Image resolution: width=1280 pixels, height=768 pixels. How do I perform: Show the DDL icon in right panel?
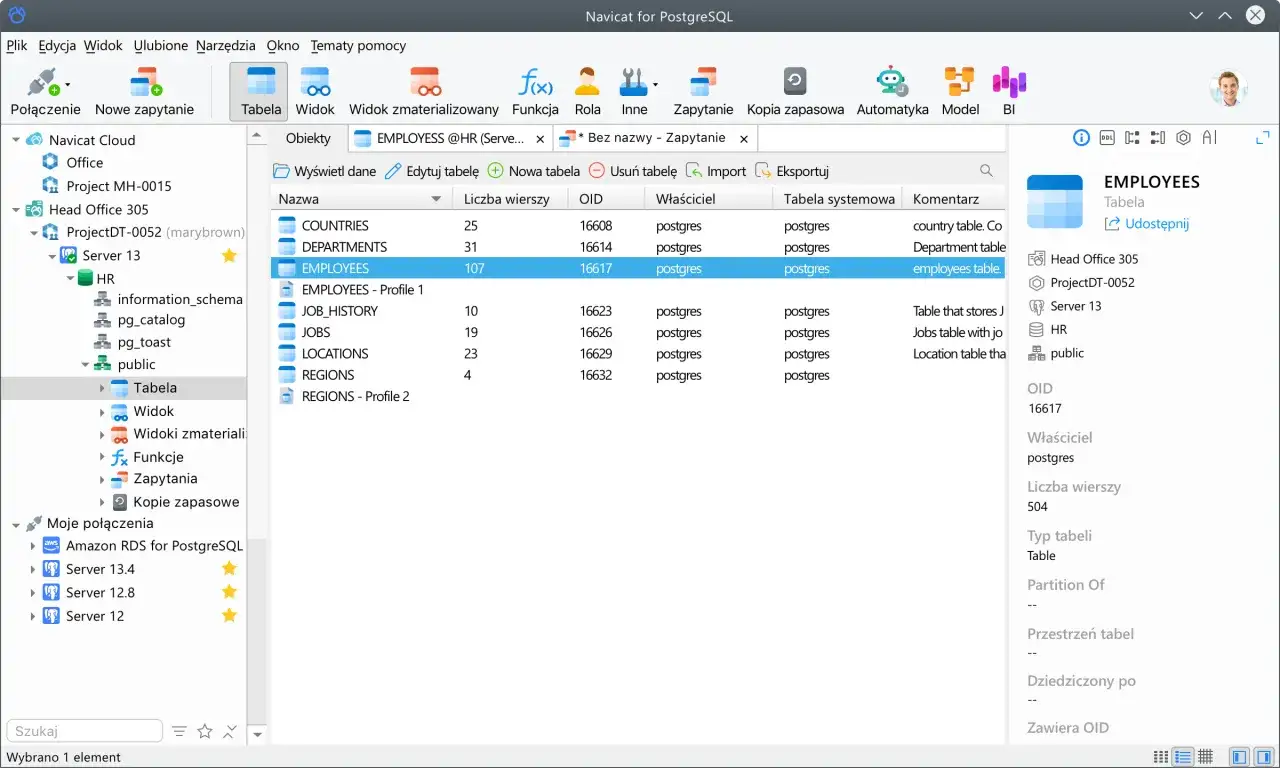click(1107, 138)
